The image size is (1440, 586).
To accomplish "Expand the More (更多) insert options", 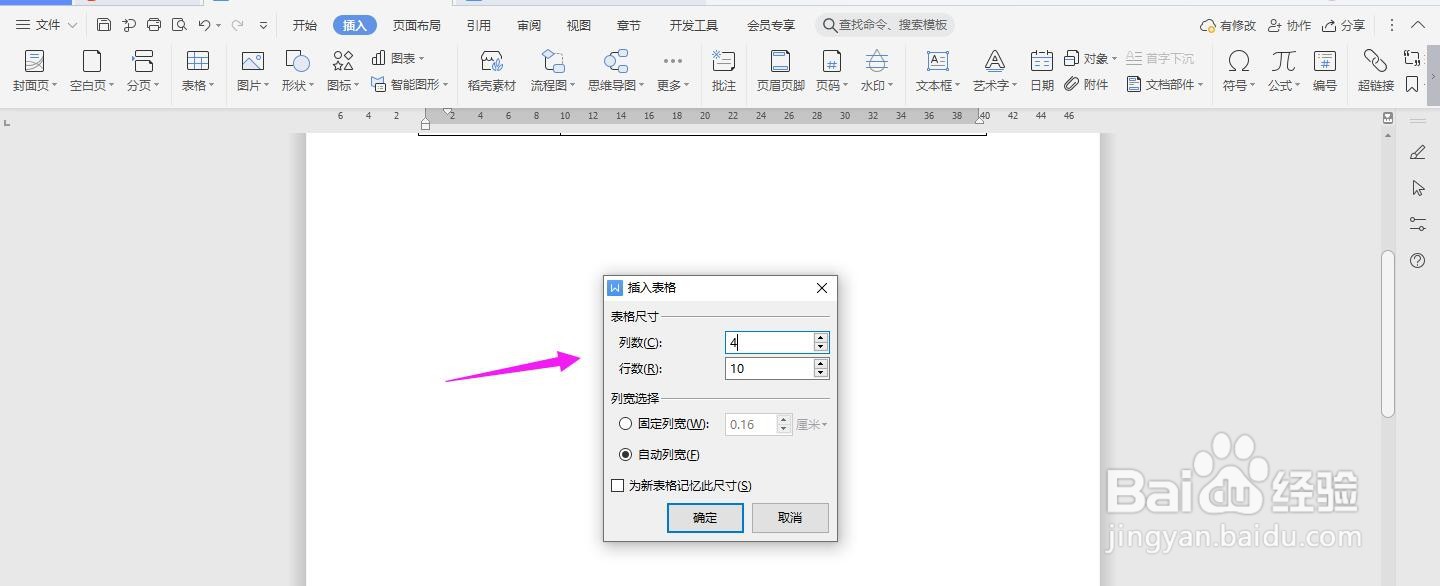I will 673,71.
